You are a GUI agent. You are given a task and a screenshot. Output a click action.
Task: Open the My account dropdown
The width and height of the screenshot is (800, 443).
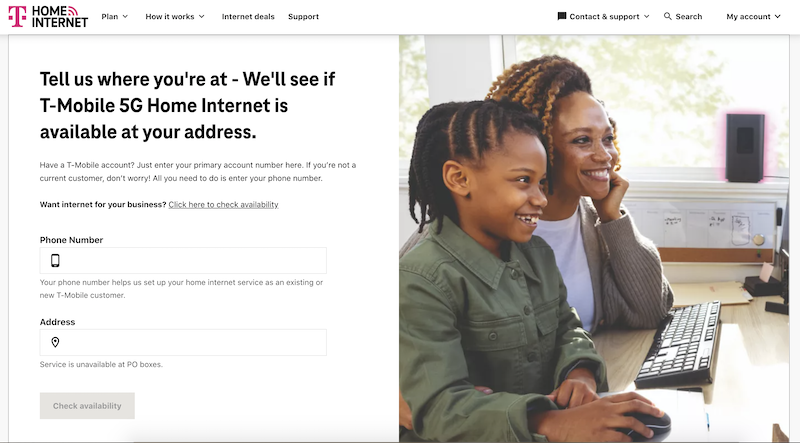[754, 16]
